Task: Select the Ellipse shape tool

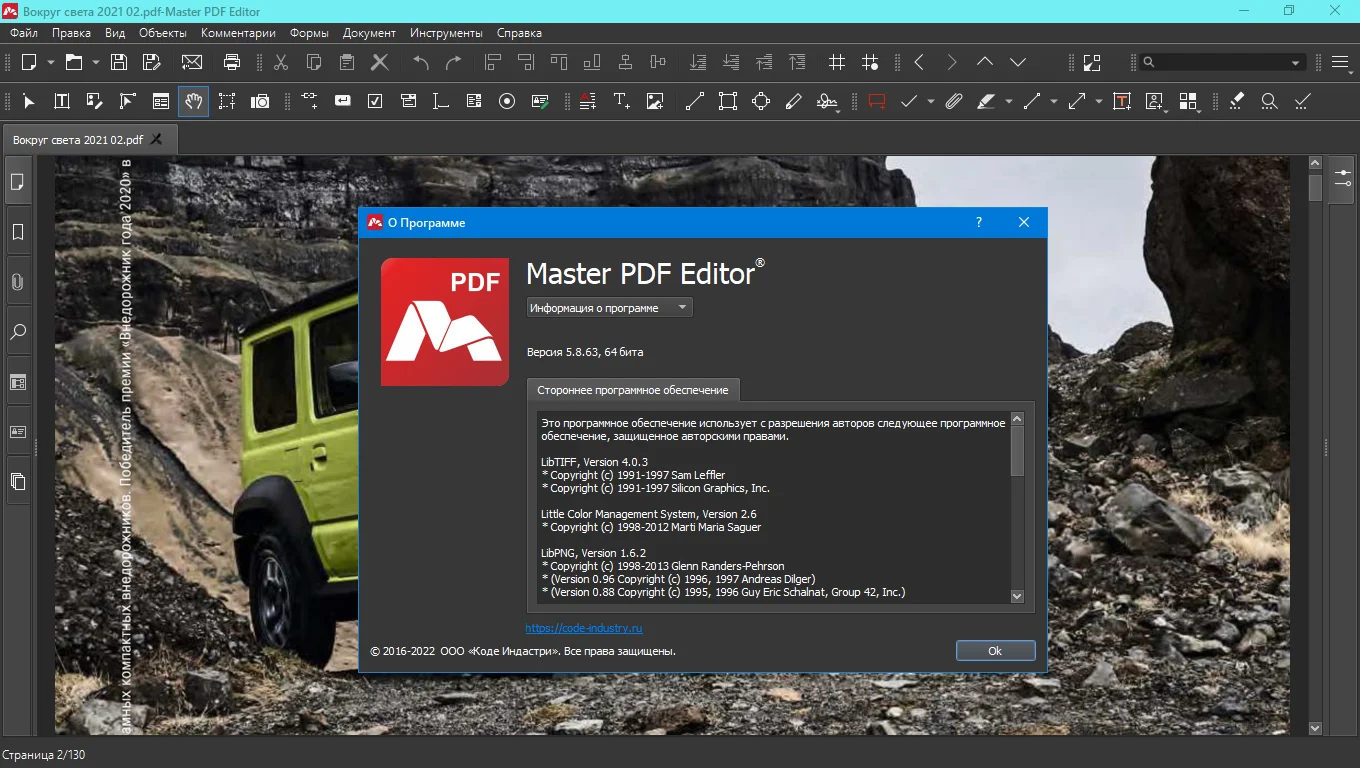Action: coord(761,101)
